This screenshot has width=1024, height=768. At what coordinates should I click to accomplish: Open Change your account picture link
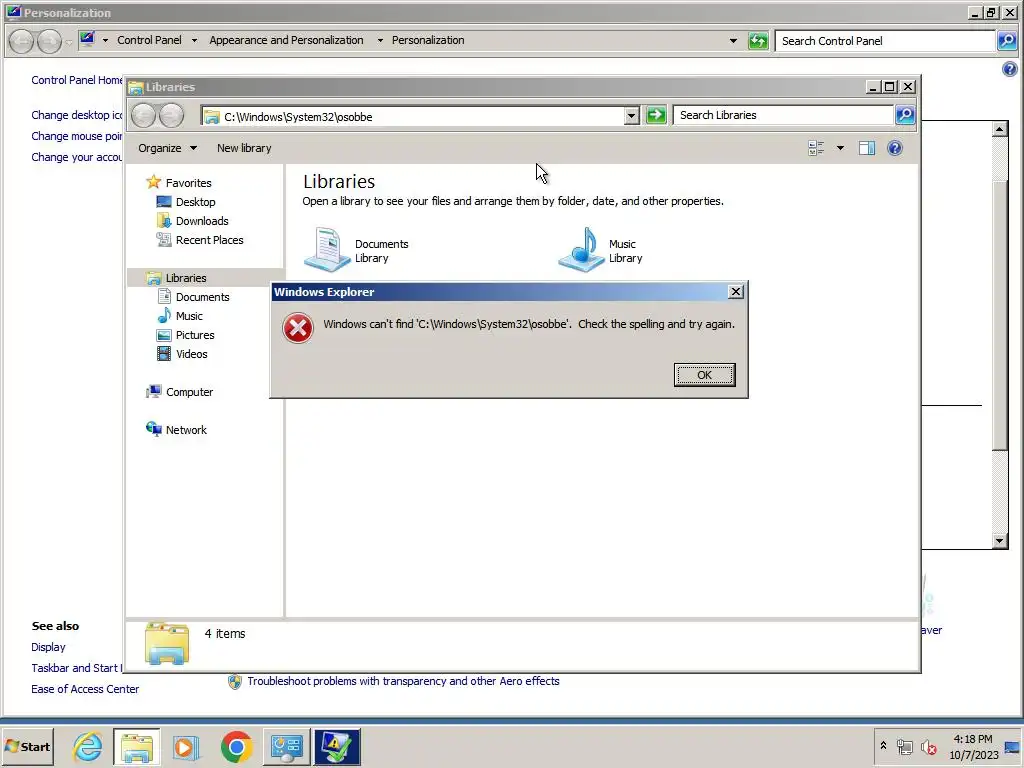click(x=77, y=157)
